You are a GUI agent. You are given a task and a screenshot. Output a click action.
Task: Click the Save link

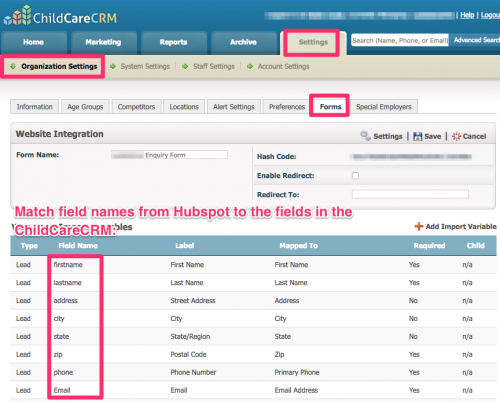click(432, 136)
